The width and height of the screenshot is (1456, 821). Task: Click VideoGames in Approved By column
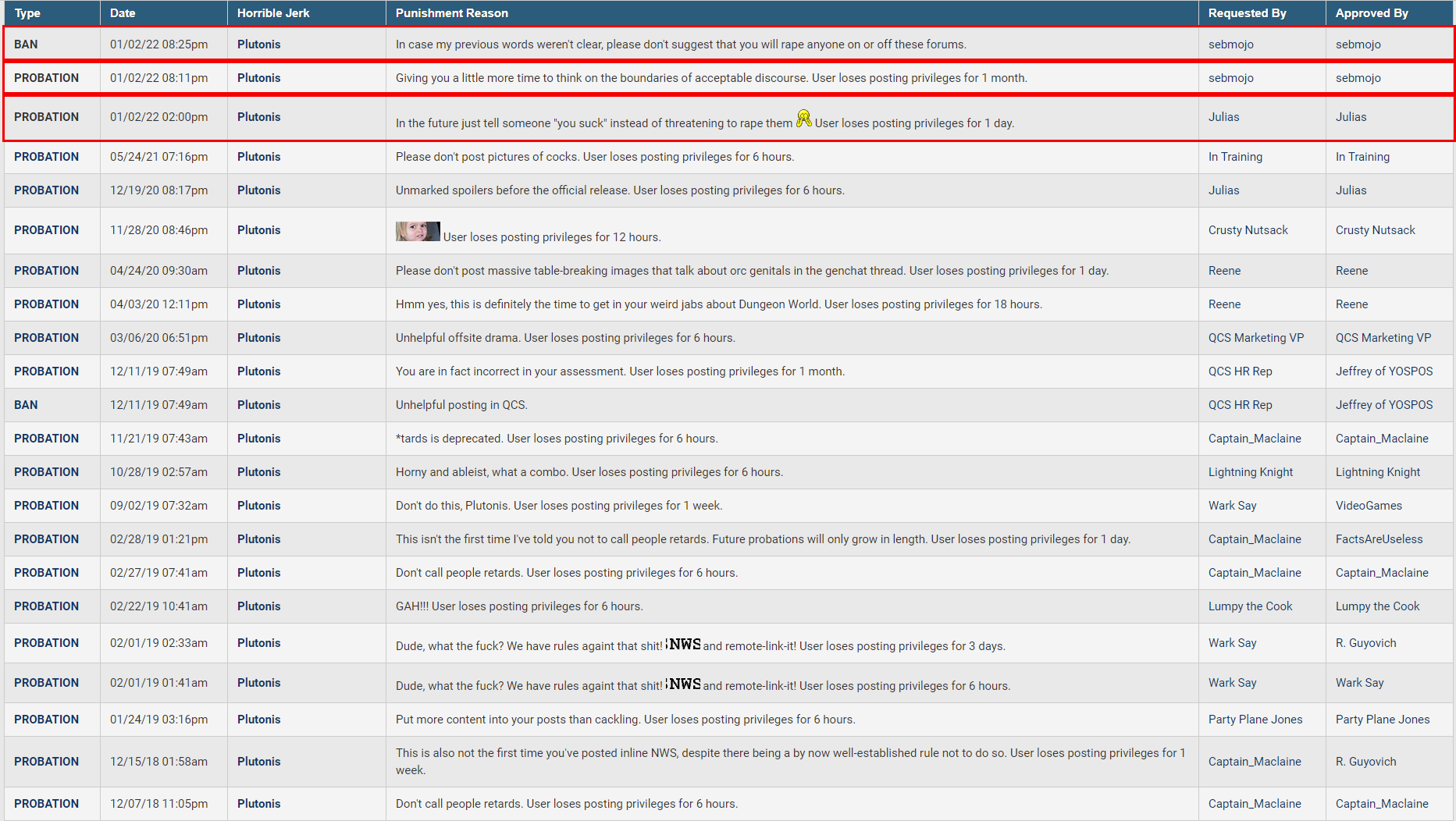(x=1368, y=506)
